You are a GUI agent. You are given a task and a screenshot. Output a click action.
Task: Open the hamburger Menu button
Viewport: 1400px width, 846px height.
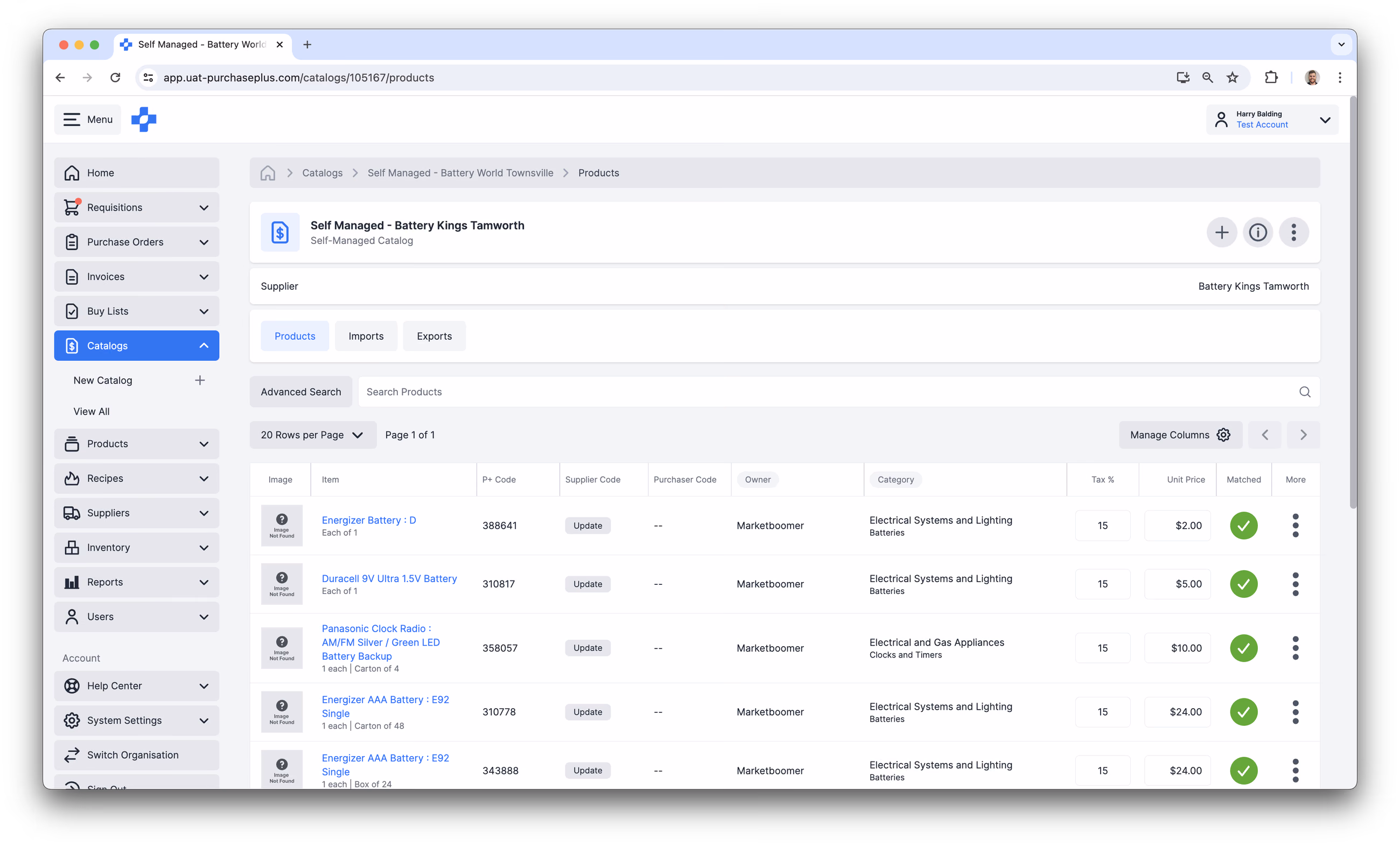[x=87, y=120]
